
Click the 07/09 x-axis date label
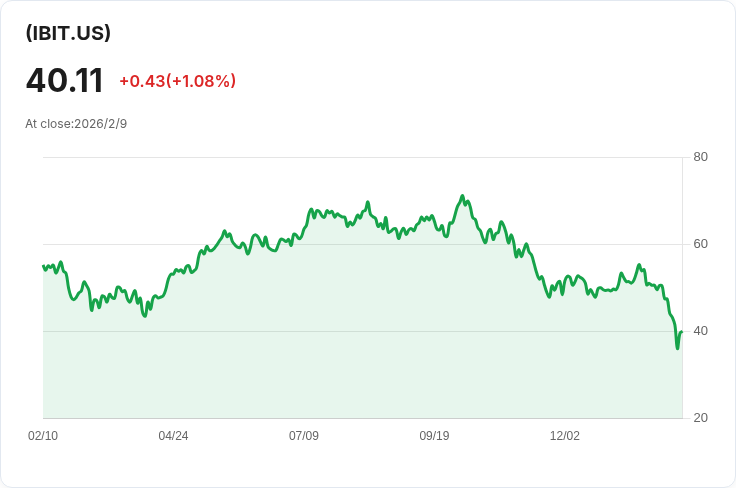click(x=304, y=436)
